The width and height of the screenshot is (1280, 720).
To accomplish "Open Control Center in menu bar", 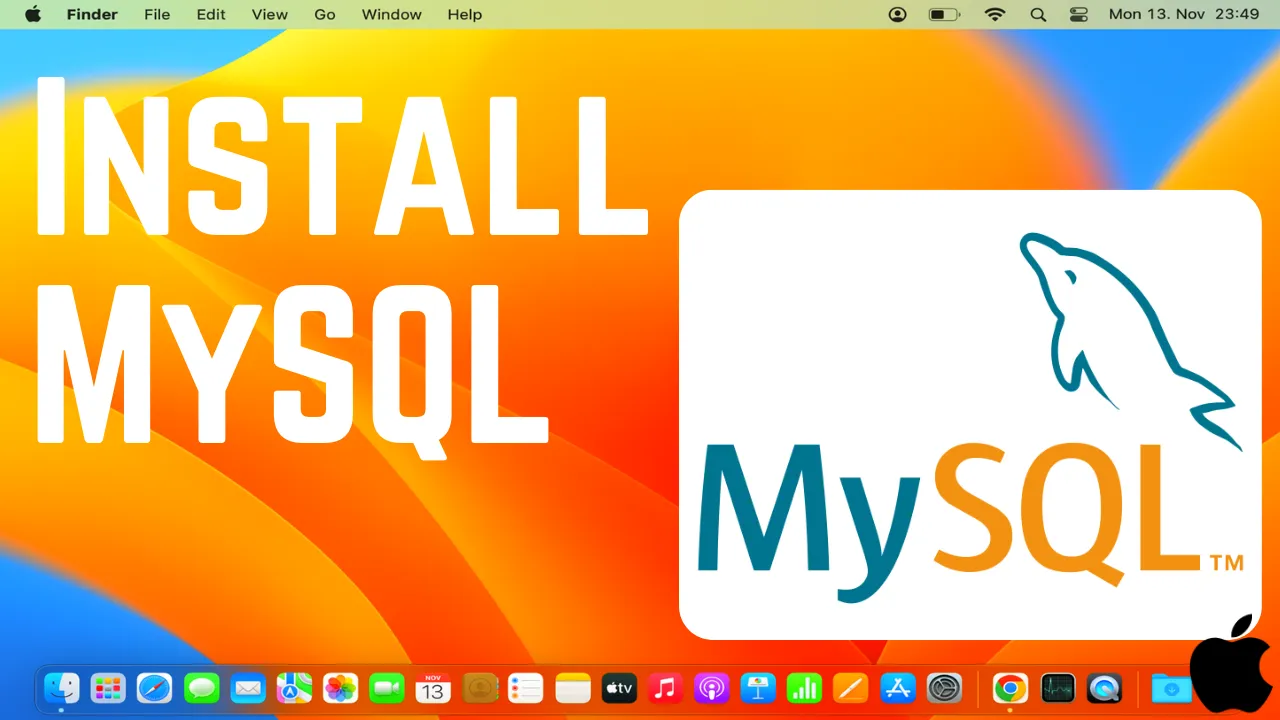I will click(x=1078, y=14).
